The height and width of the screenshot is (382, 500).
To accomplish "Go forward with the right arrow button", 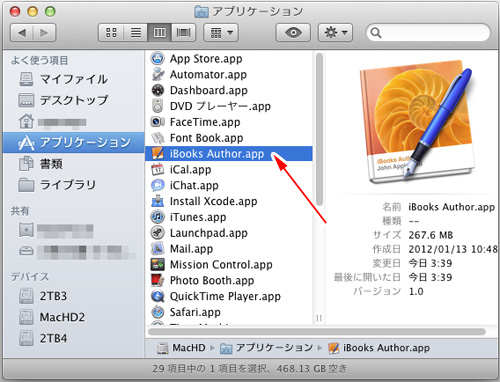I will point(44,33).
